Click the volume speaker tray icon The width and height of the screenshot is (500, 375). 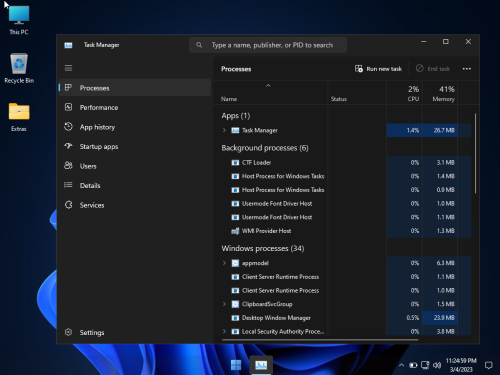[x=437, y=365]
